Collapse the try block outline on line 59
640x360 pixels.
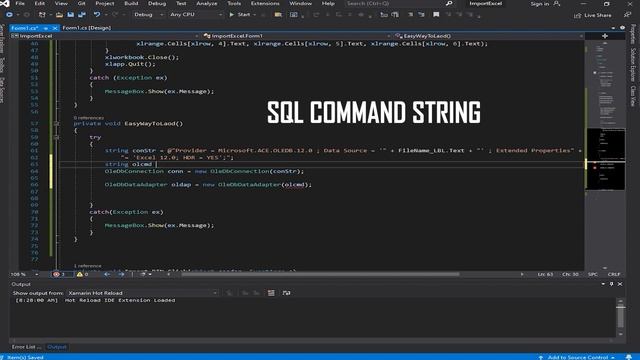point(57,137)
